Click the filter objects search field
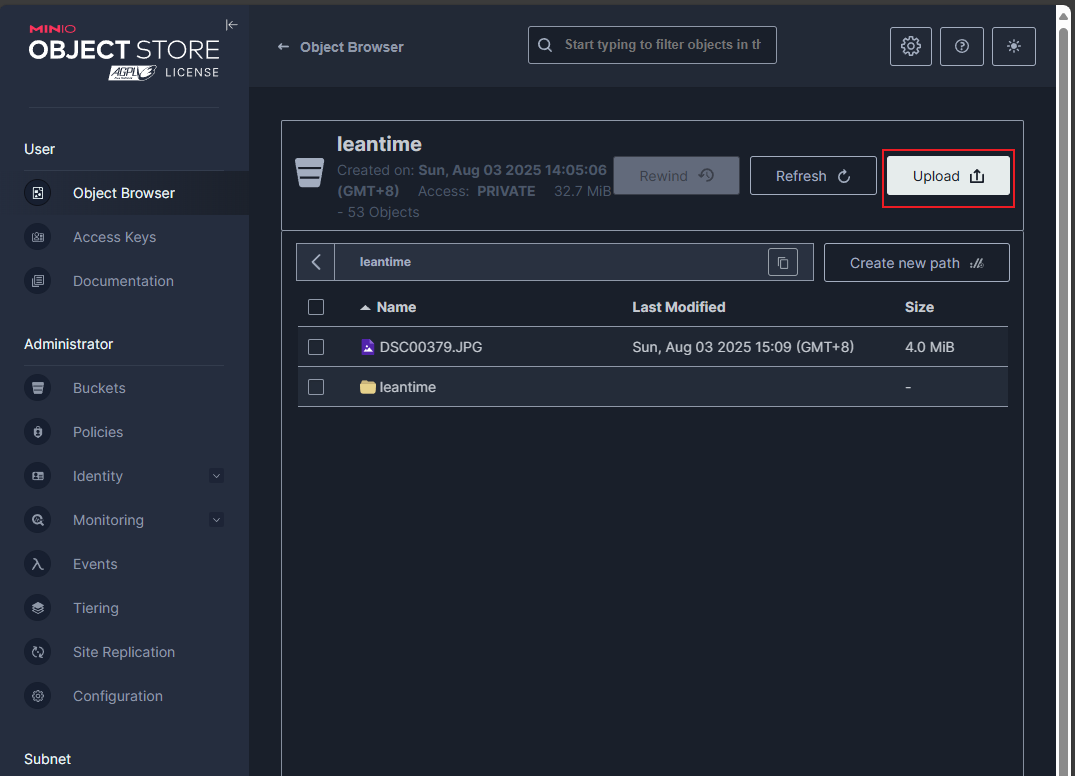1075x776 pixels. pyautogui.click(x=652, y=45)
